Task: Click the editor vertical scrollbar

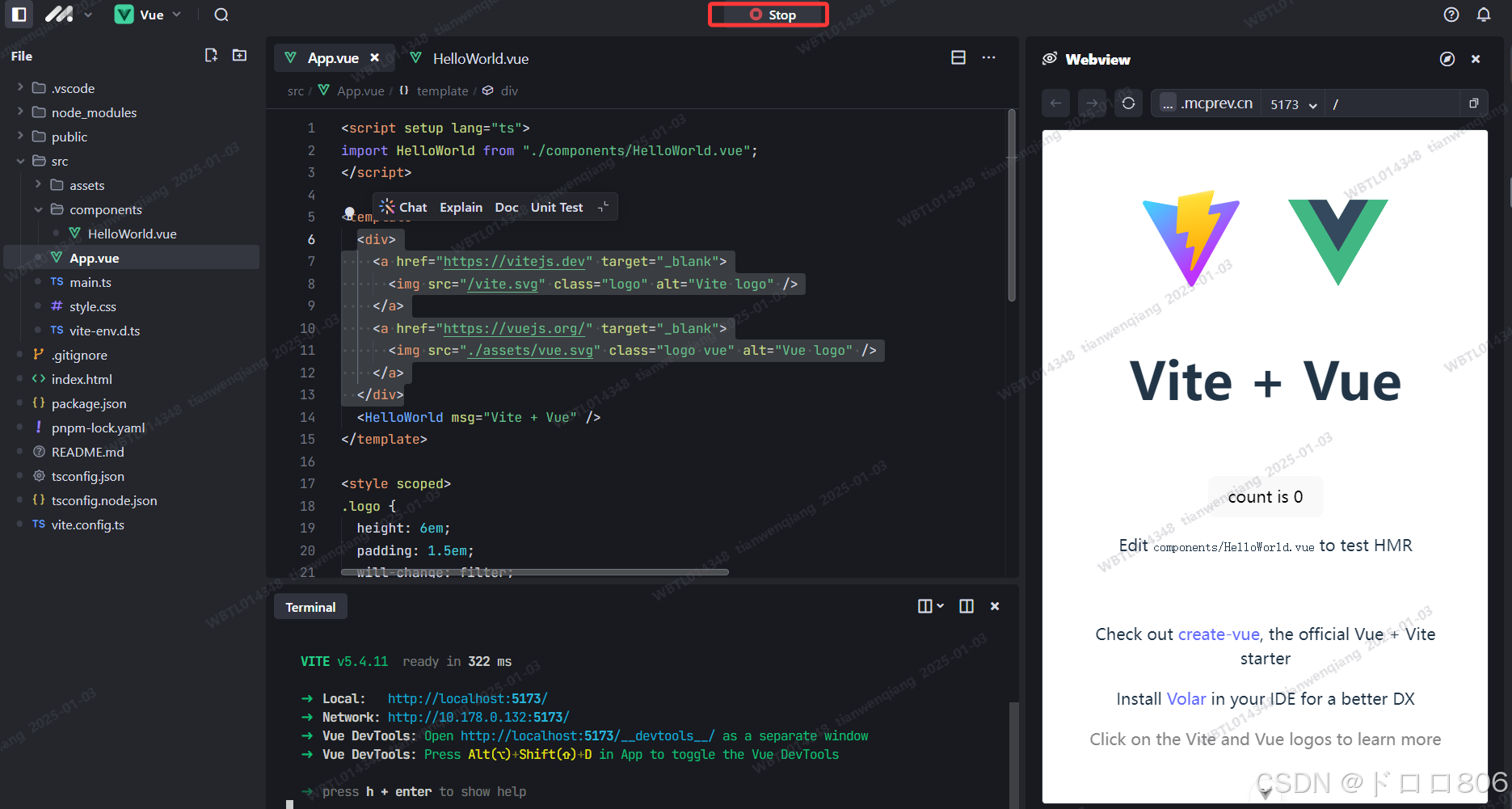Action: (1011, 206)
